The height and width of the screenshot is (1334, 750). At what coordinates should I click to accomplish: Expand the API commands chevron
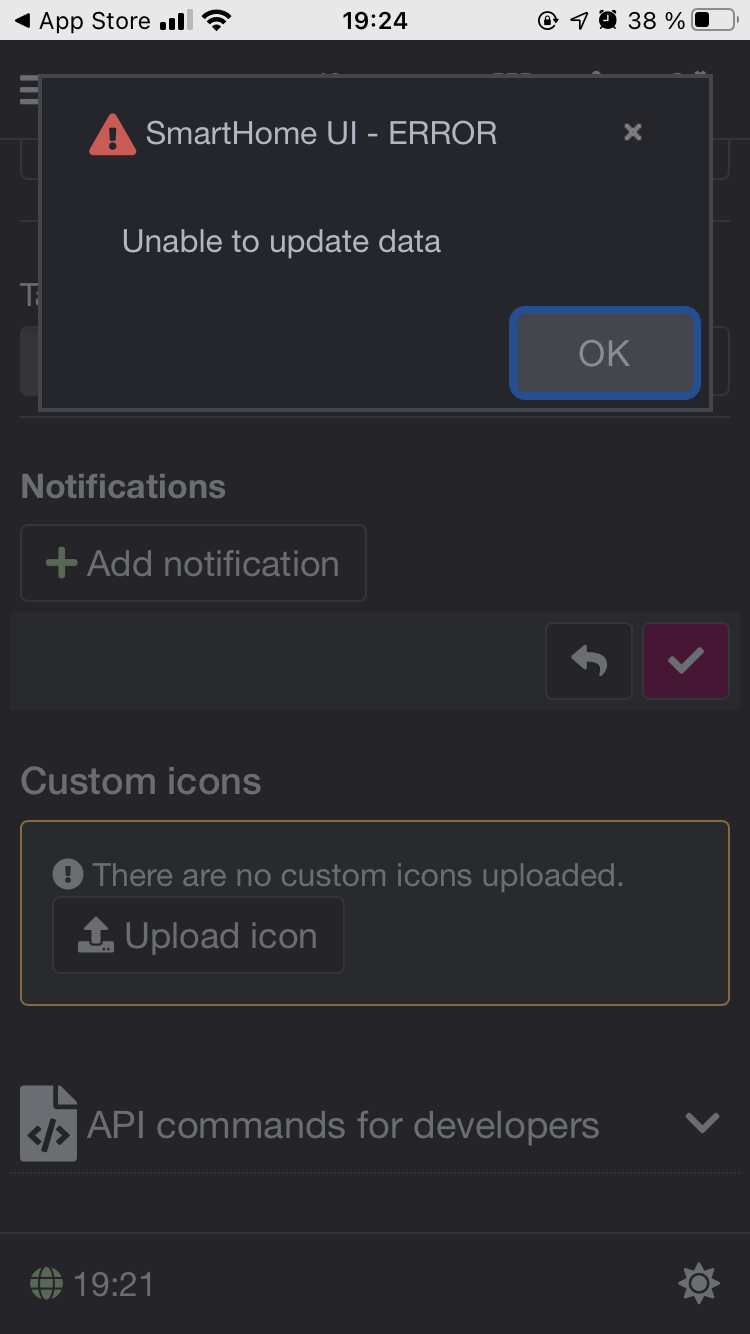(x=702, y=1124)
